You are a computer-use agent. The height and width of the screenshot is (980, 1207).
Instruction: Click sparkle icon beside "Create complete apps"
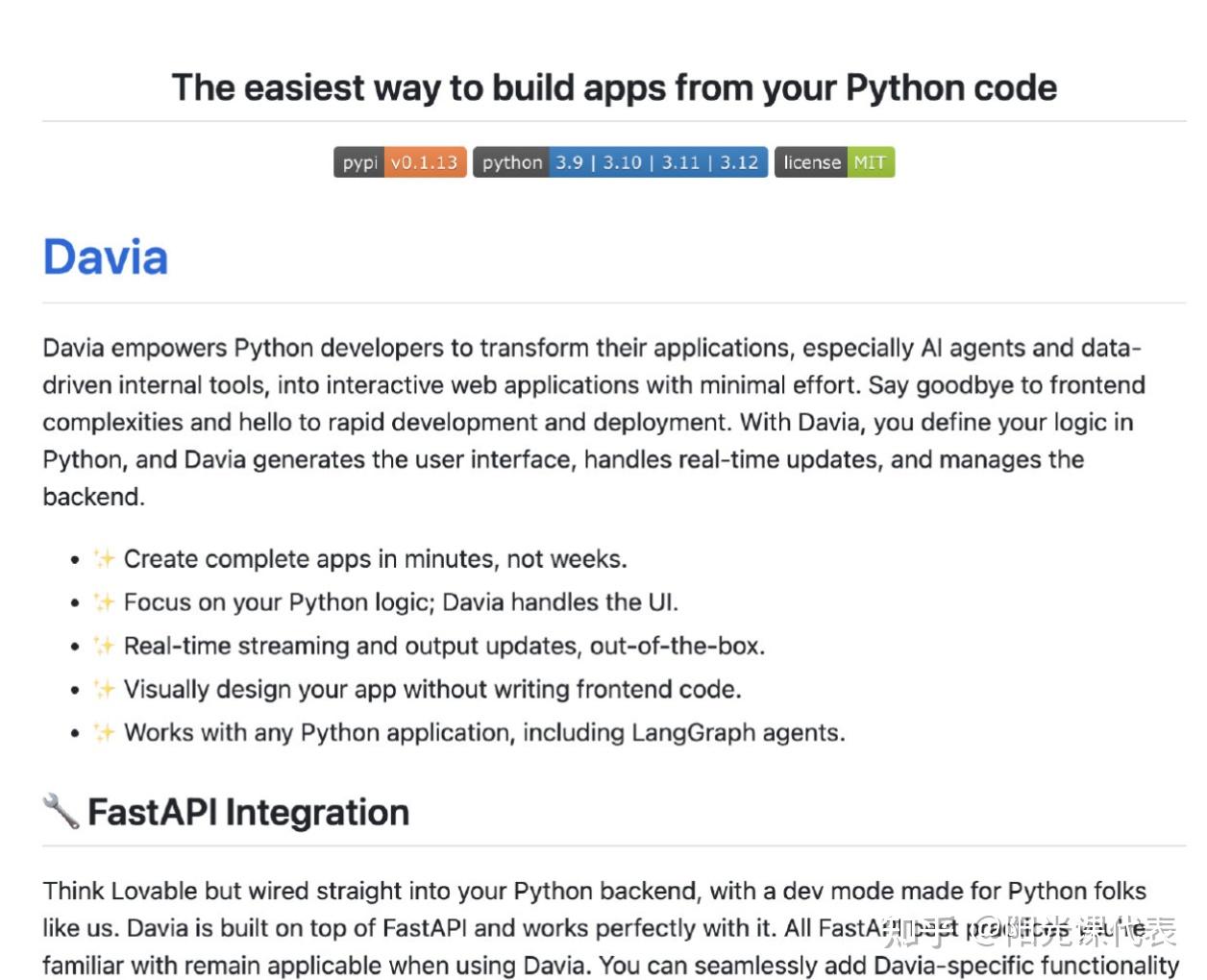tap(104, 559)
